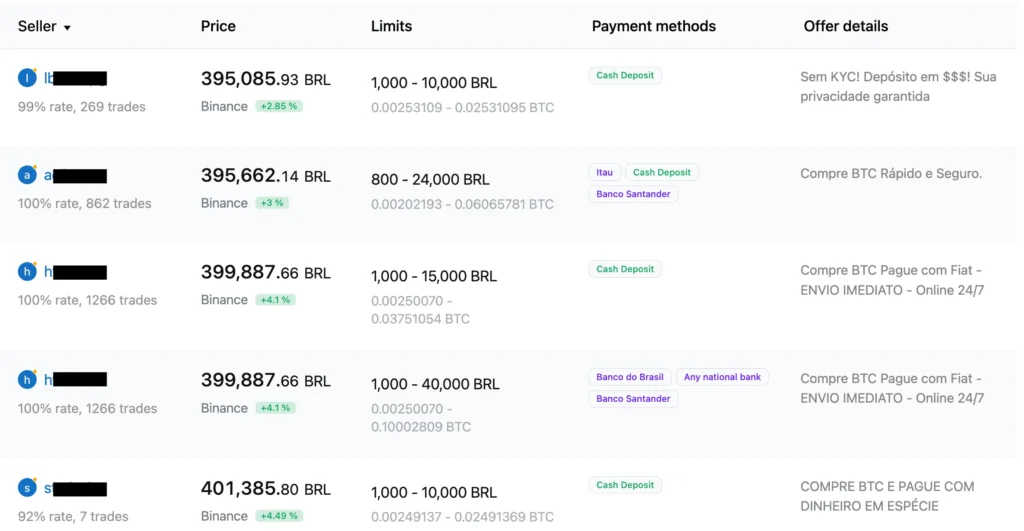Open avatar of seller with 1,000 - 40,000 BRL limit
The image size is (1024, 531).
(x=27, y=379)
